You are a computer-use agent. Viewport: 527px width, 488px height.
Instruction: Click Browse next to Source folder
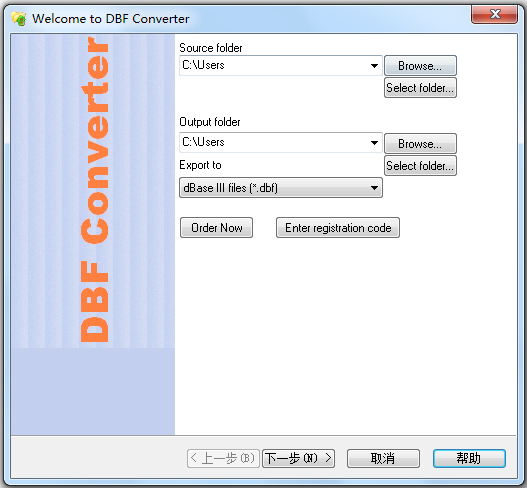coord(420,66)
